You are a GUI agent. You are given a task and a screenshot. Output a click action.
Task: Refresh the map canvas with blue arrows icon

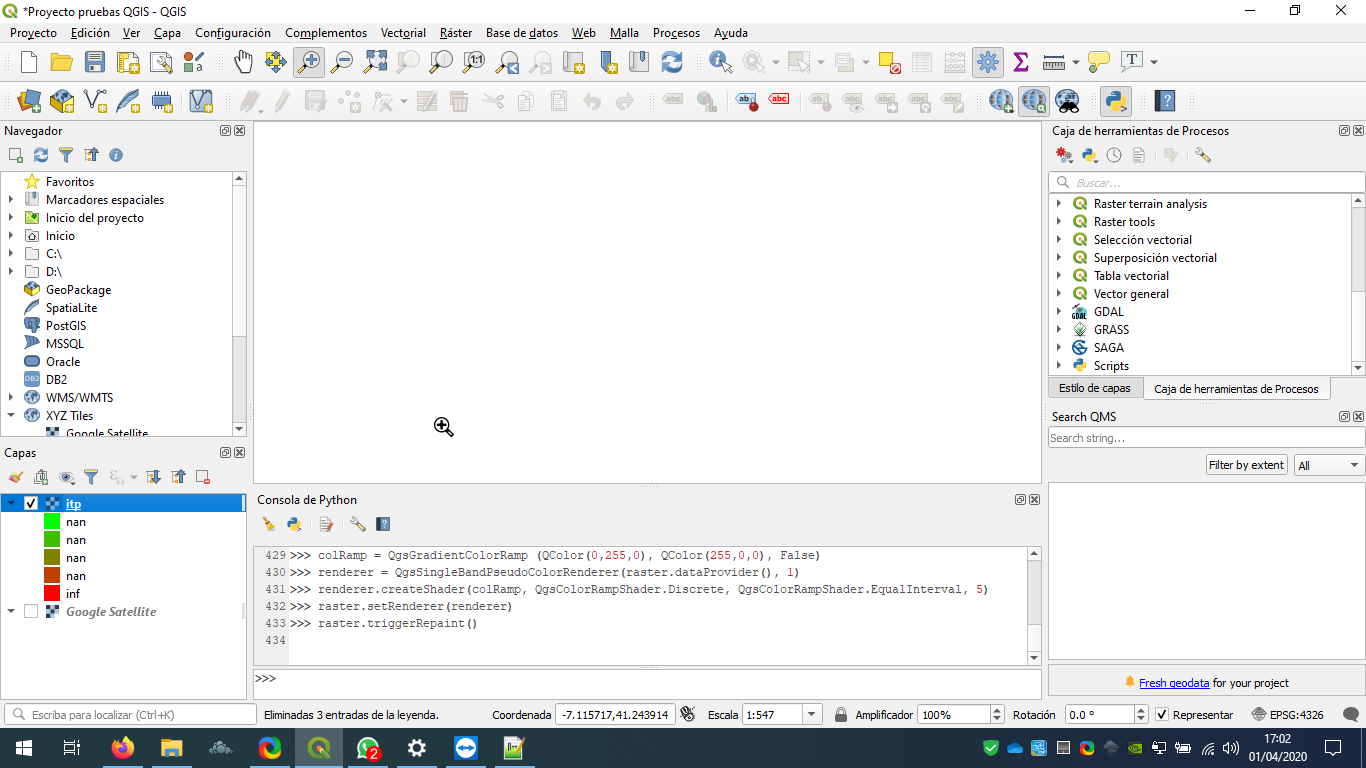672,62
